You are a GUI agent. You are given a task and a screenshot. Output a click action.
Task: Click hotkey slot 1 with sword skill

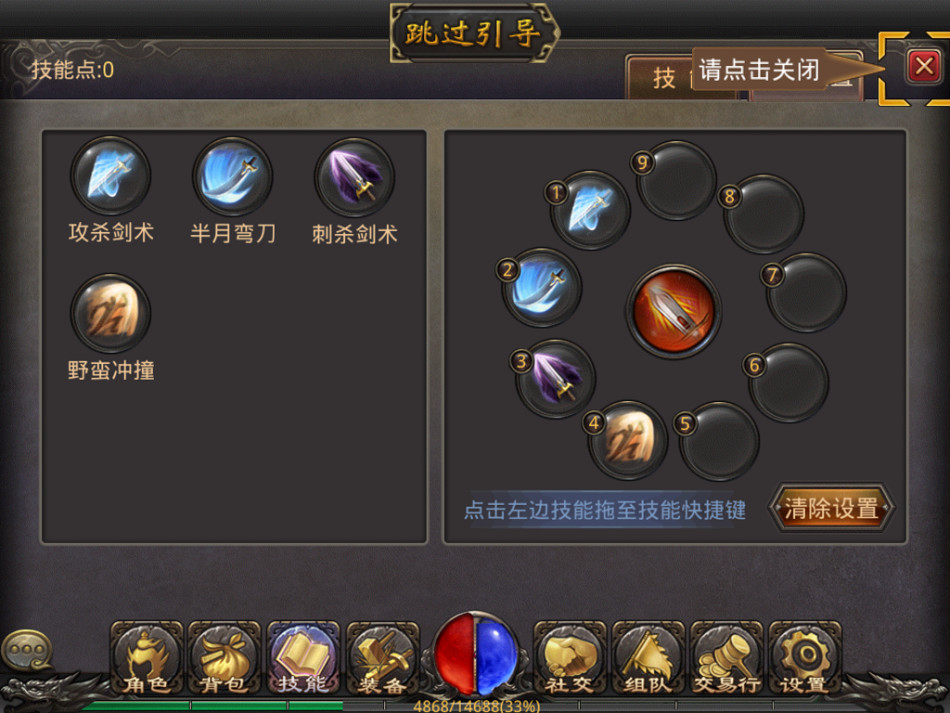point(590,210)
